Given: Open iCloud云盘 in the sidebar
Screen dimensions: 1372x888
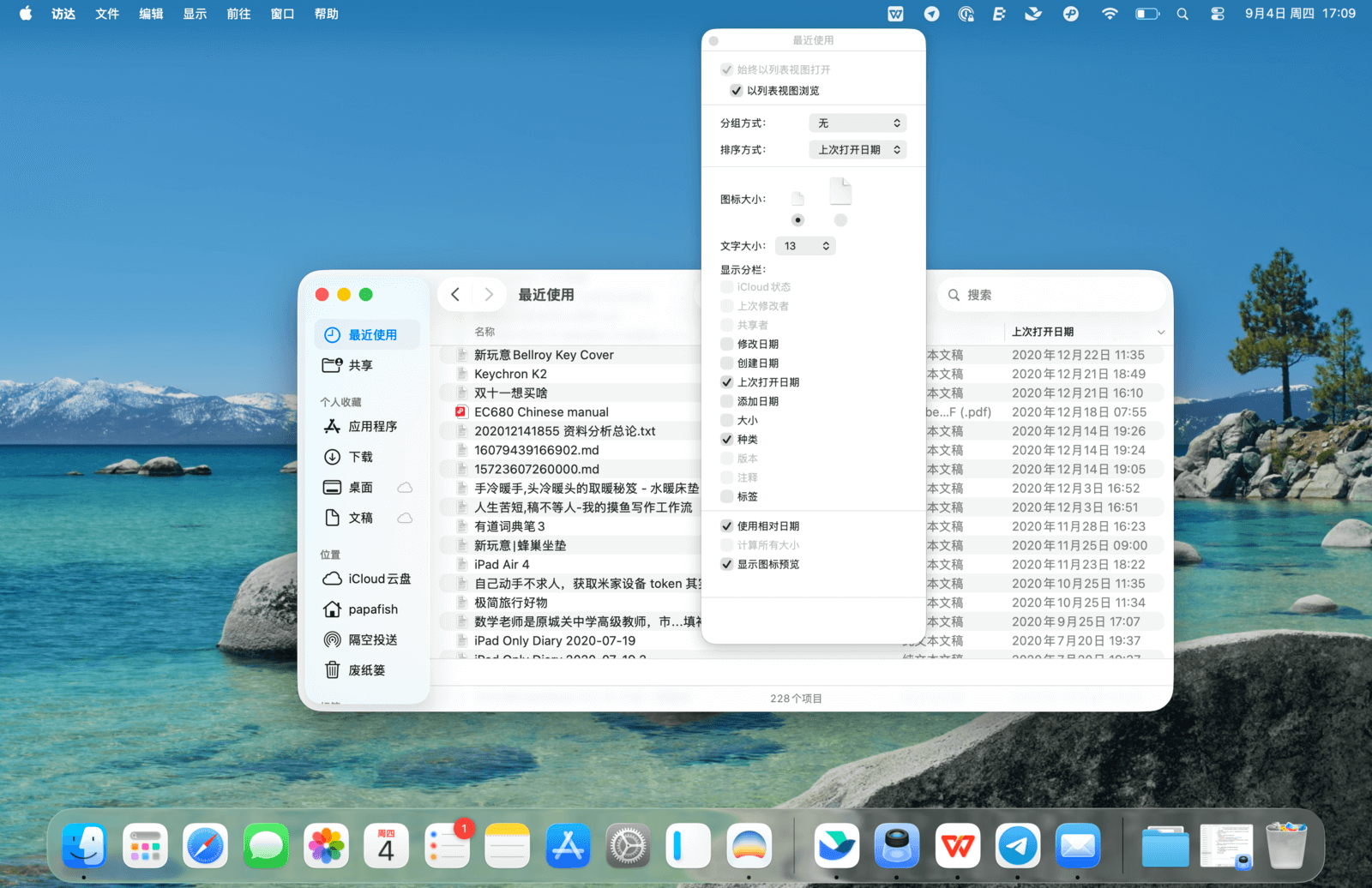Looking at the screenshot, I should 378,579.
